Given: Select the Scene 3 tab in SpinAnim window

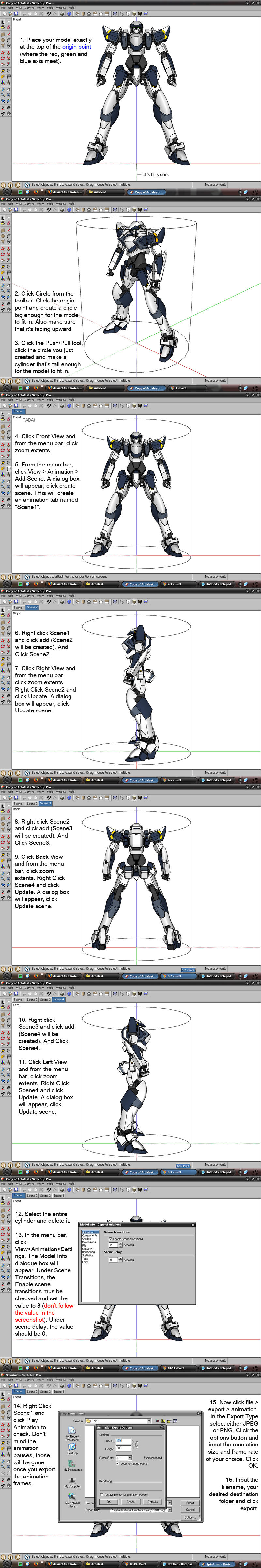Looking at the screenshot, I should pos(46,1391).
